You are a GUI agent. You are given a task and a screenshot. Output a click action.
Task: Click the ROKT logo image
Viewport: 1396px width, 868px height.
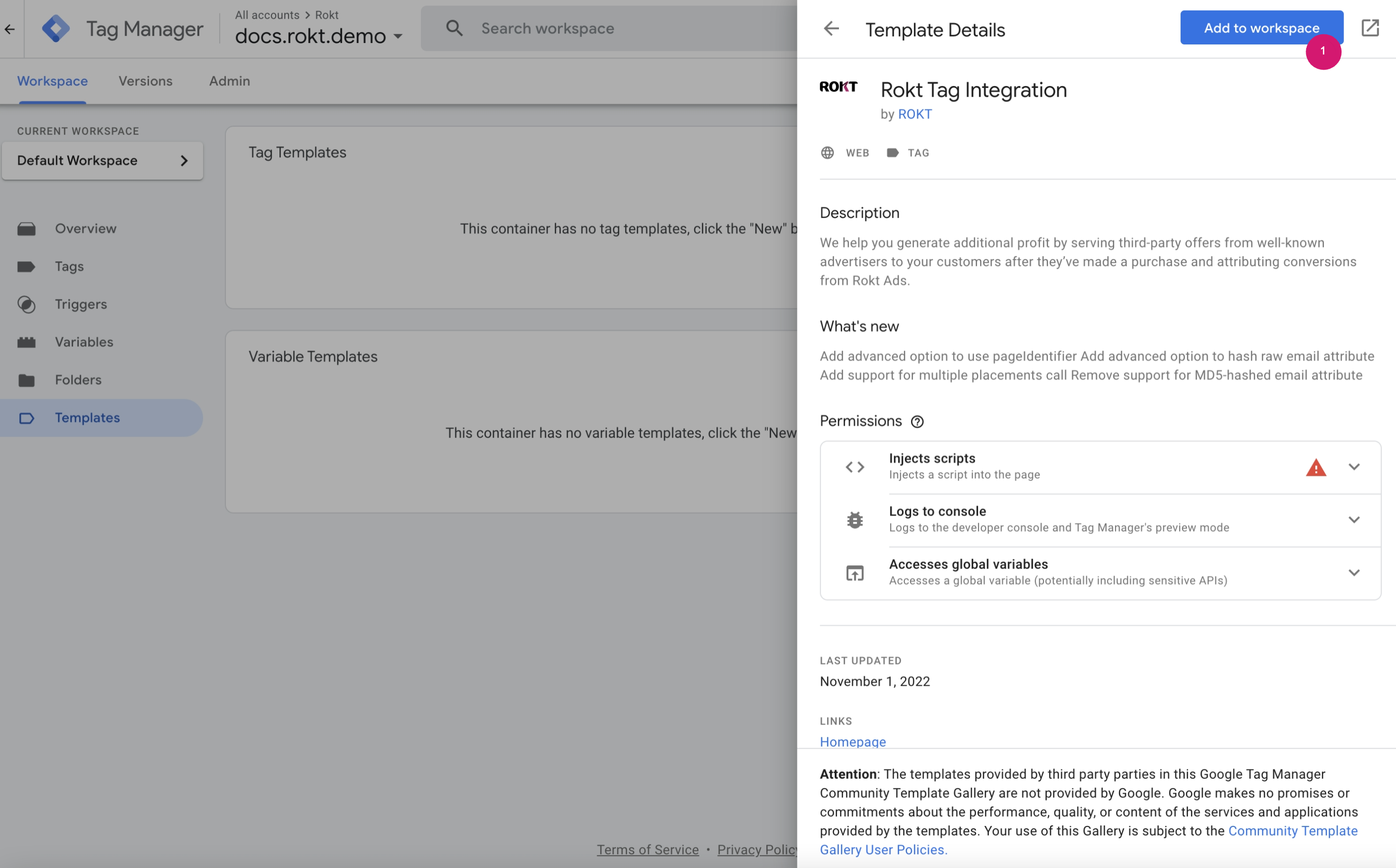[x=838, y=86]
